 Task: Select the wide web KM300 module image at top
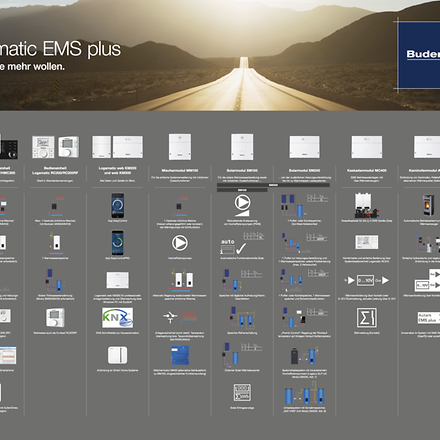(128, 147)
